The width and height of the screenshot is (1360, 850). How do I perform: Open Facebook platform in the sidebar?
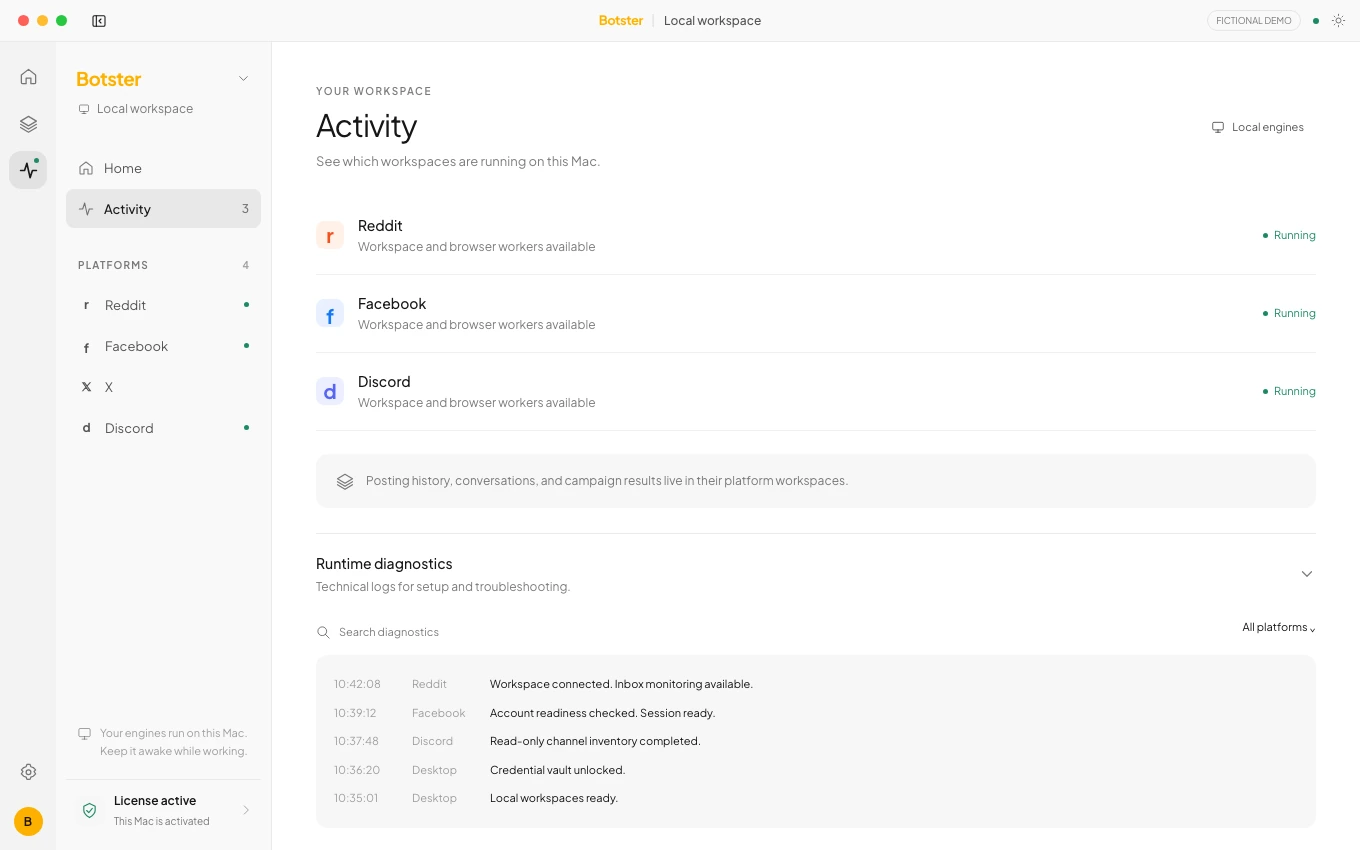point(163,346)
